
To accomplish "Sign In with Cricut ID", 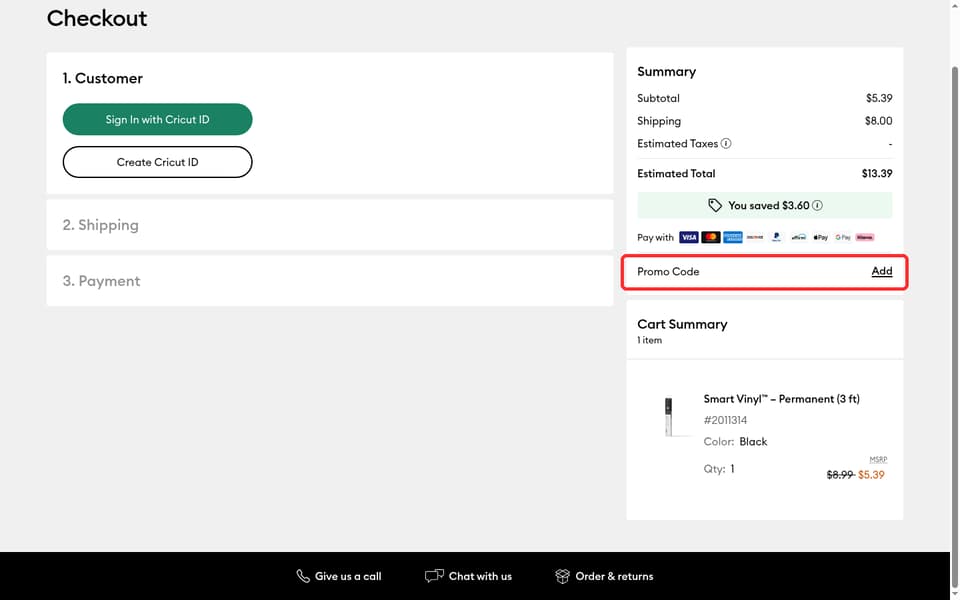I will (x=157, y=119).
